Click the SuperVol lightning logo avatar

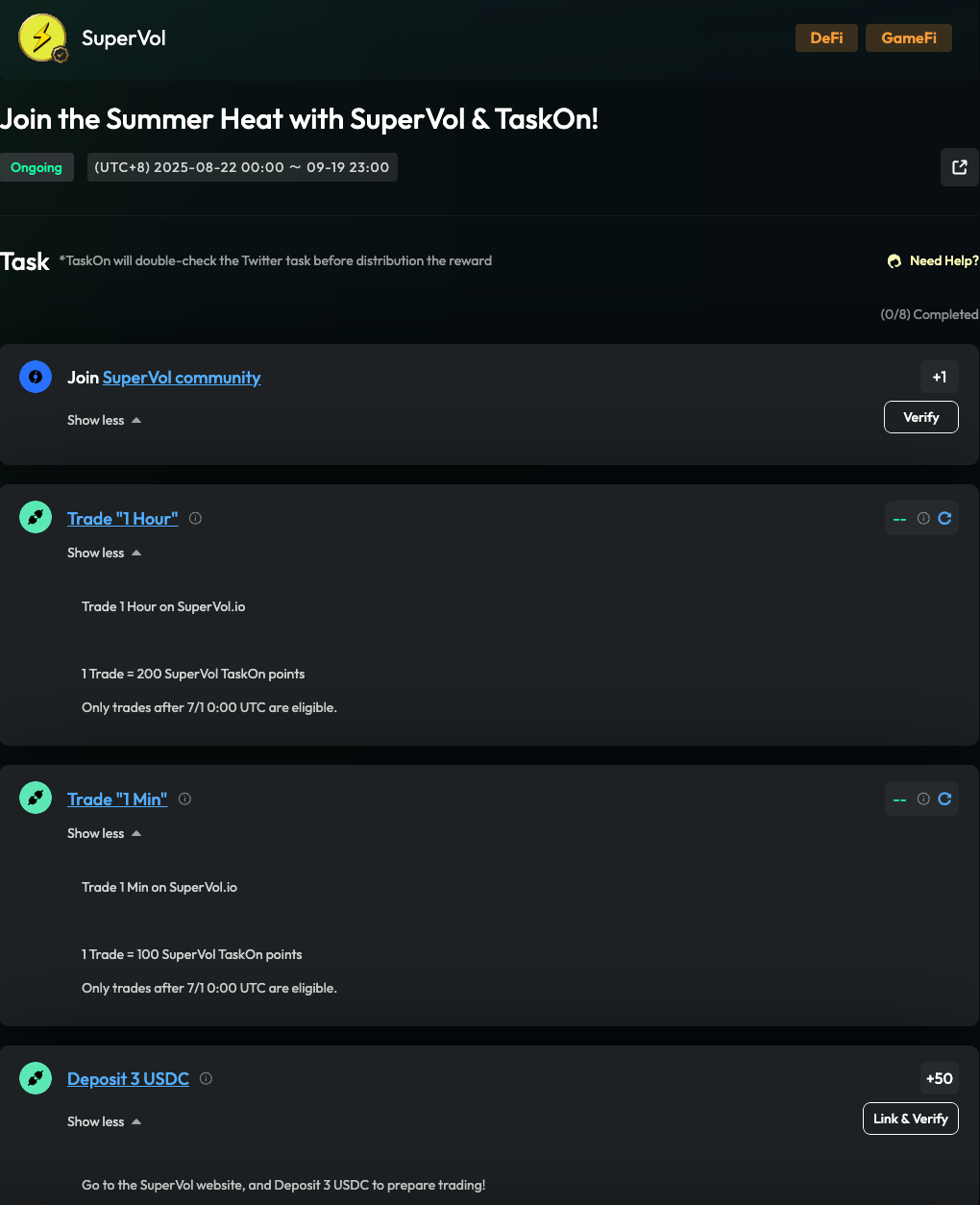click(x=42, y=38)
